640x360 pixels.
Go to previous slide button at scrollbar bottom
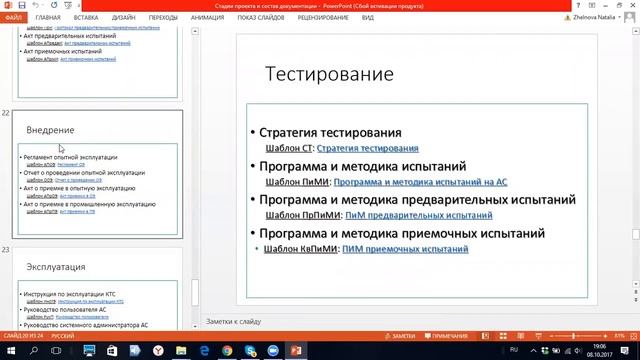[x=636, y=292]
